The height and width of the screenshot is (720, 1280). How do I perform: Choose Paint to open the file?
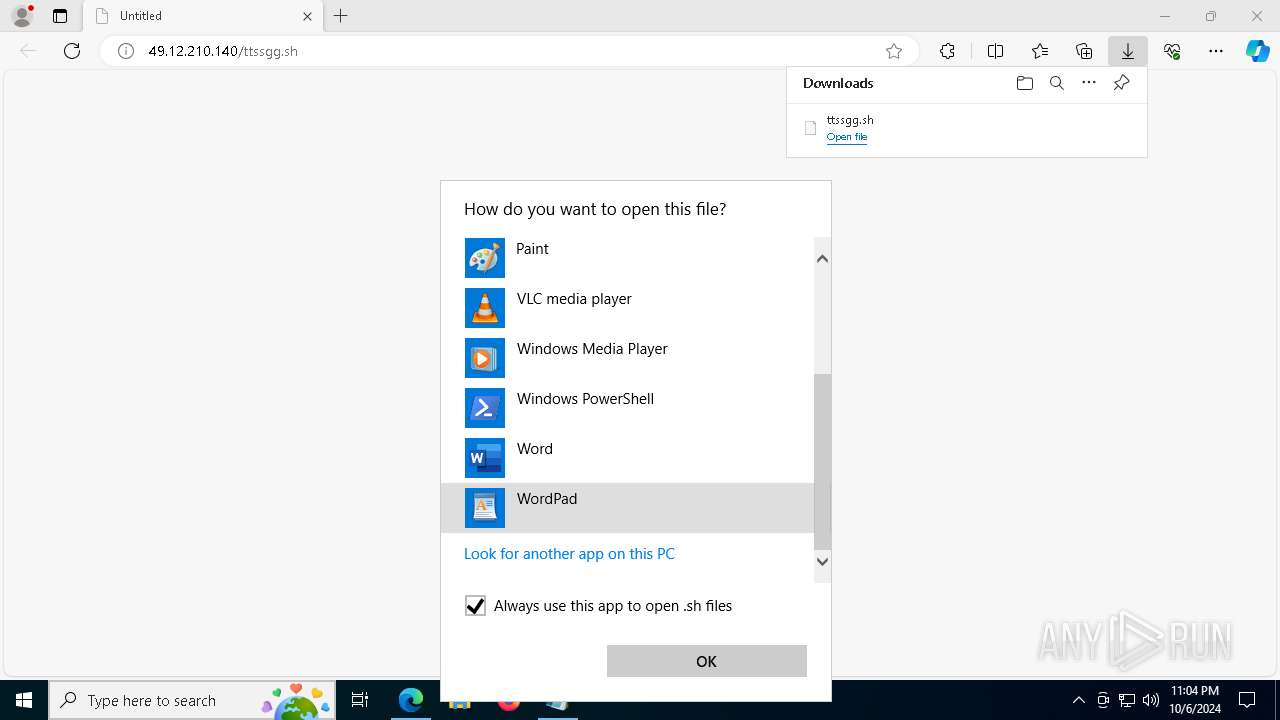pyautogui.click(x=627, y=258)
